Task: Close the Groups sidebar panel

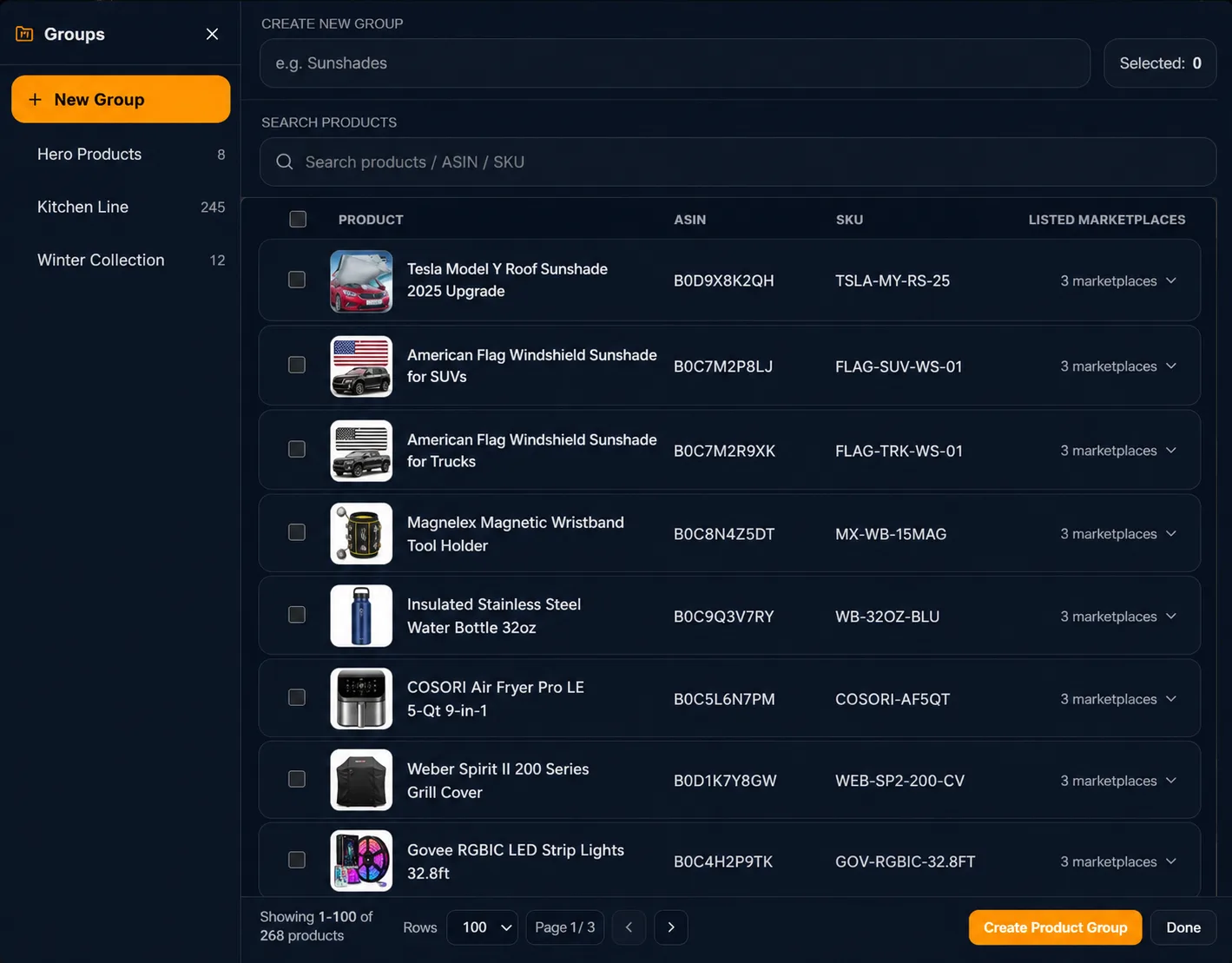Action: (x=212, y=34)
